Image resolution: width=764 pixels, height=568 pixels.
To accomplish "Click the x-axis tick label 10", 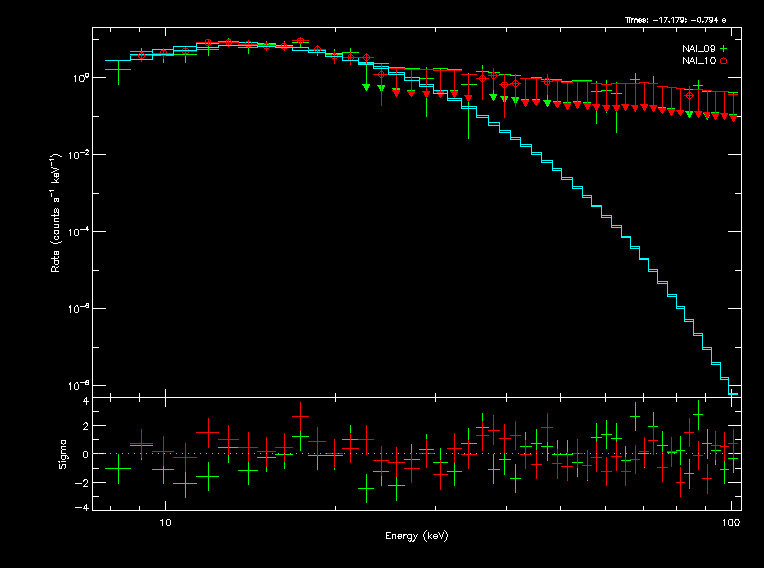I will point(166,522).
